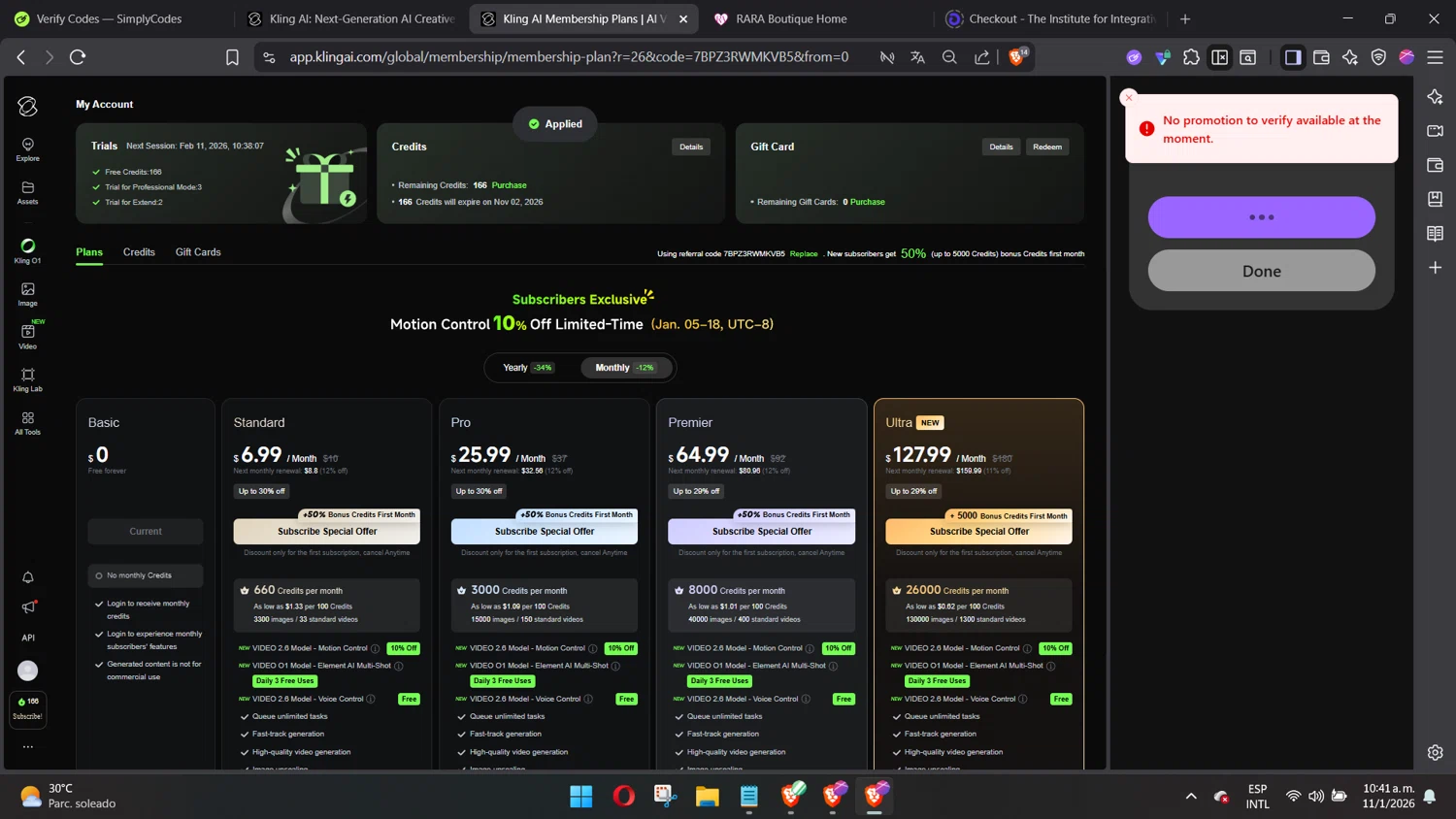Image resolution: width=1456 pixels, height=819 pixels.
Task: Click the purple loading dots button
Action: tap(1261, 217)
